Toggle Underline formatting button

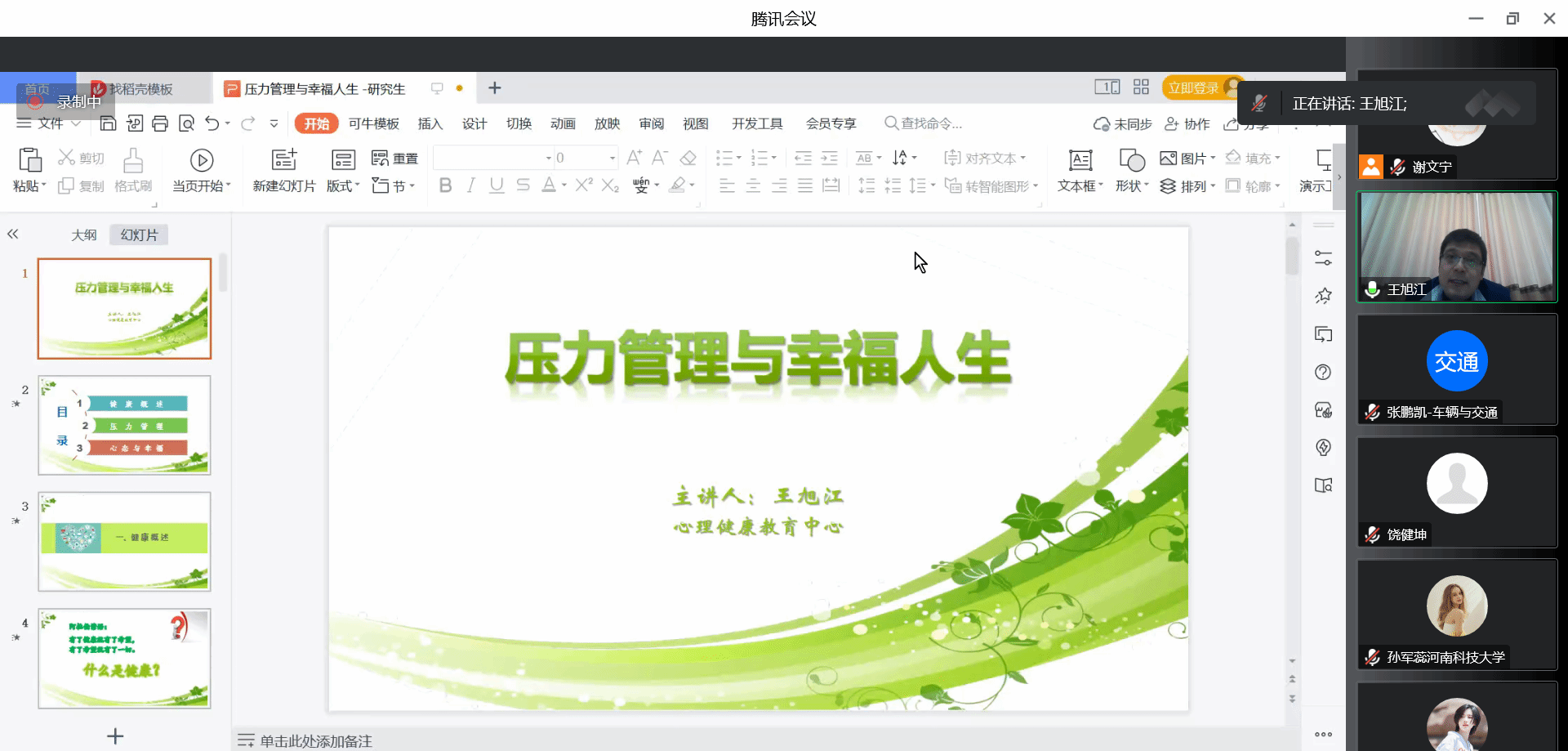coord(497,186)
